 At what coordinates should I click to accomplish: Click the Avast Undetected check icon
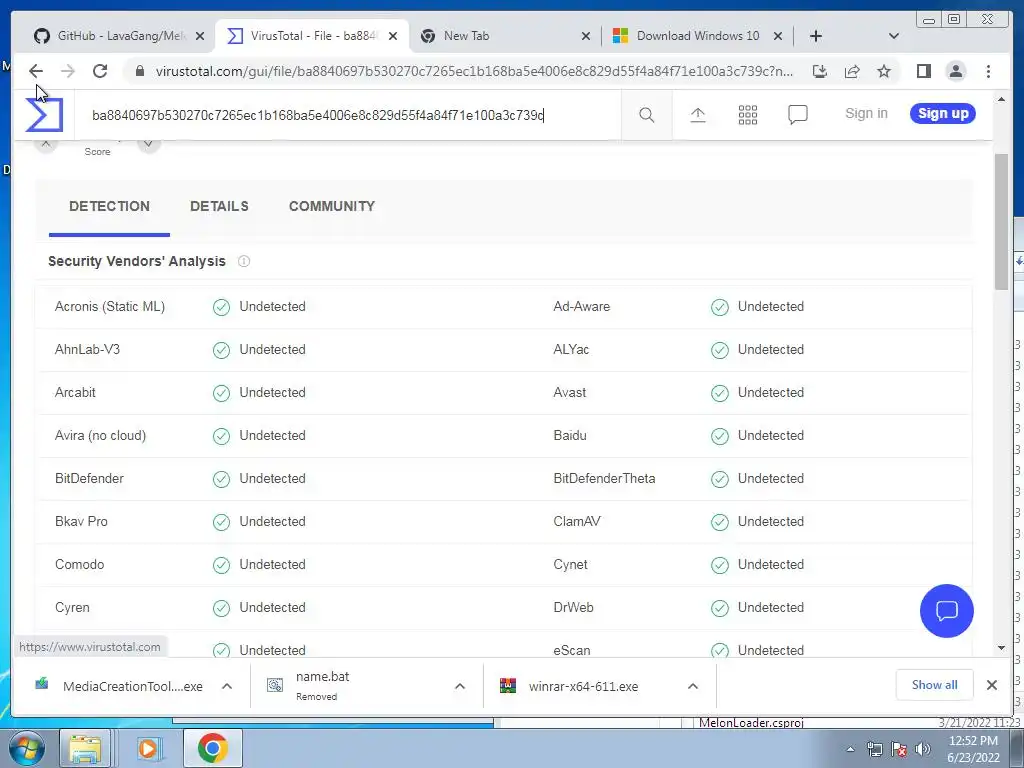pos(720,393)
